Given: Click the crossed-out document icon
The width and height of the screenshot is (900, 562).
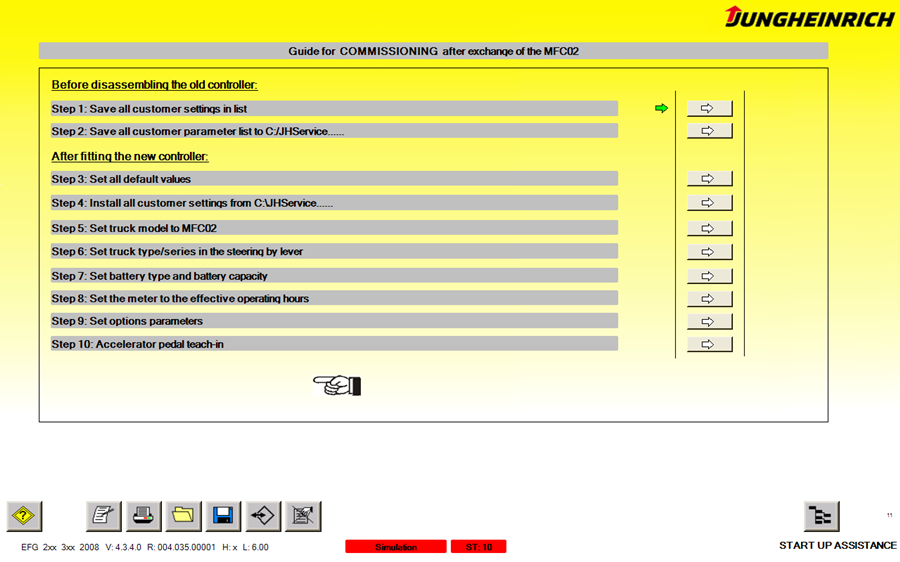Looking at the screenshot, I should click(303, 516).
